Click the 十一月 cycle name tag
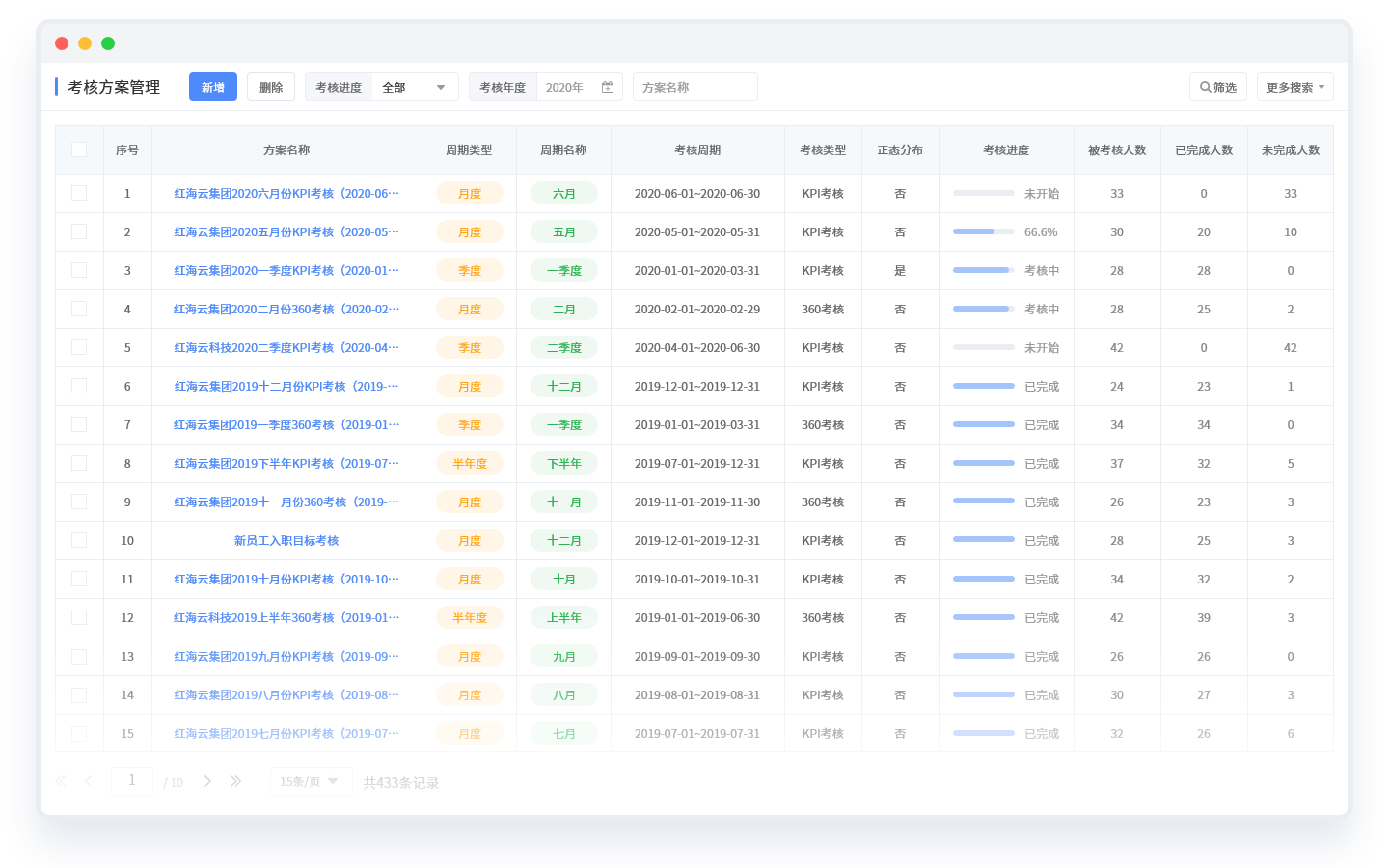Screen dimensions: 1389x868 [x=564, y=502]
